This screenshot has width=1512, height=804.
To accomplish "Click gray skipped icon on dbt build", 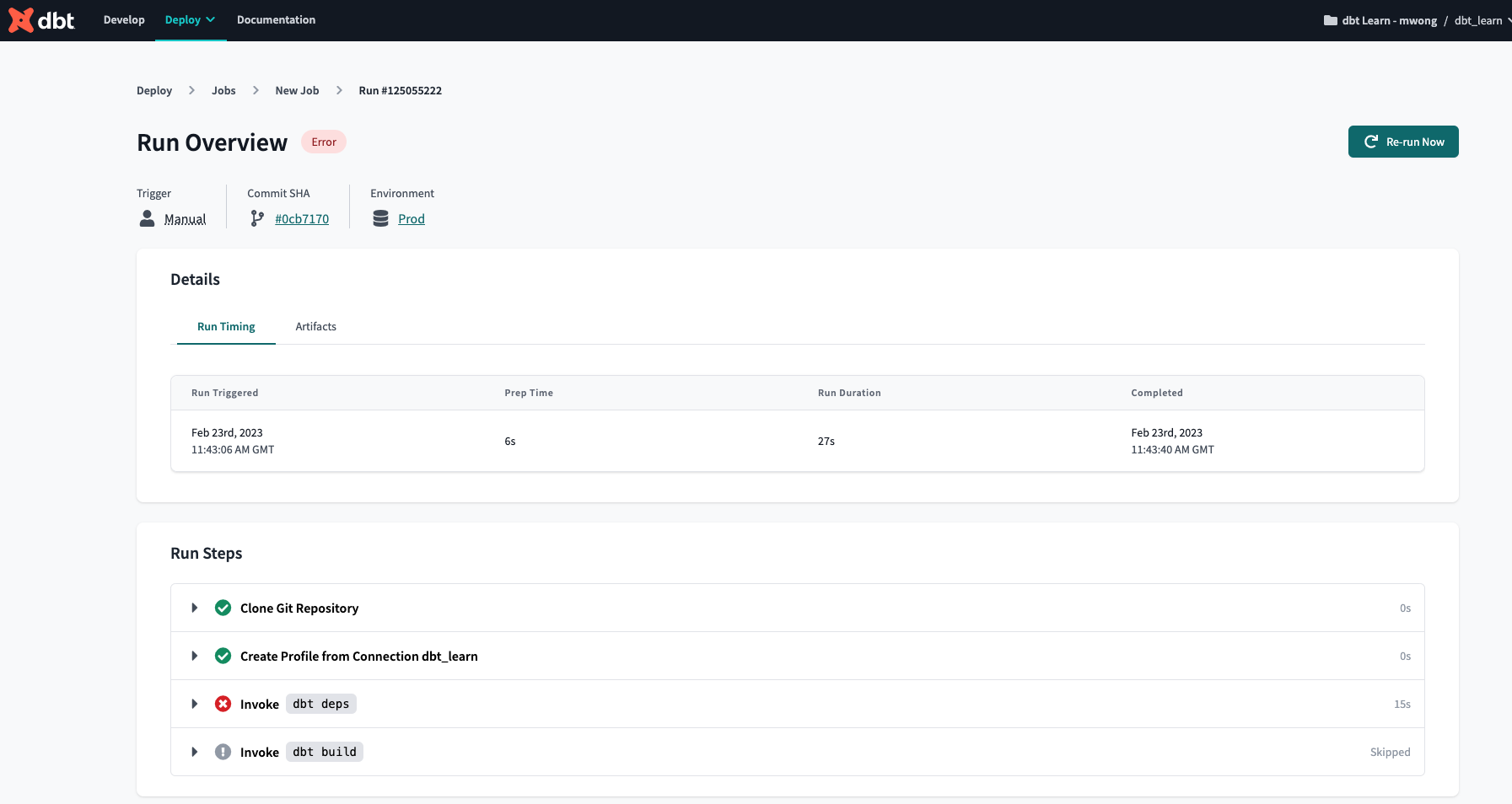I will point(223,753).
